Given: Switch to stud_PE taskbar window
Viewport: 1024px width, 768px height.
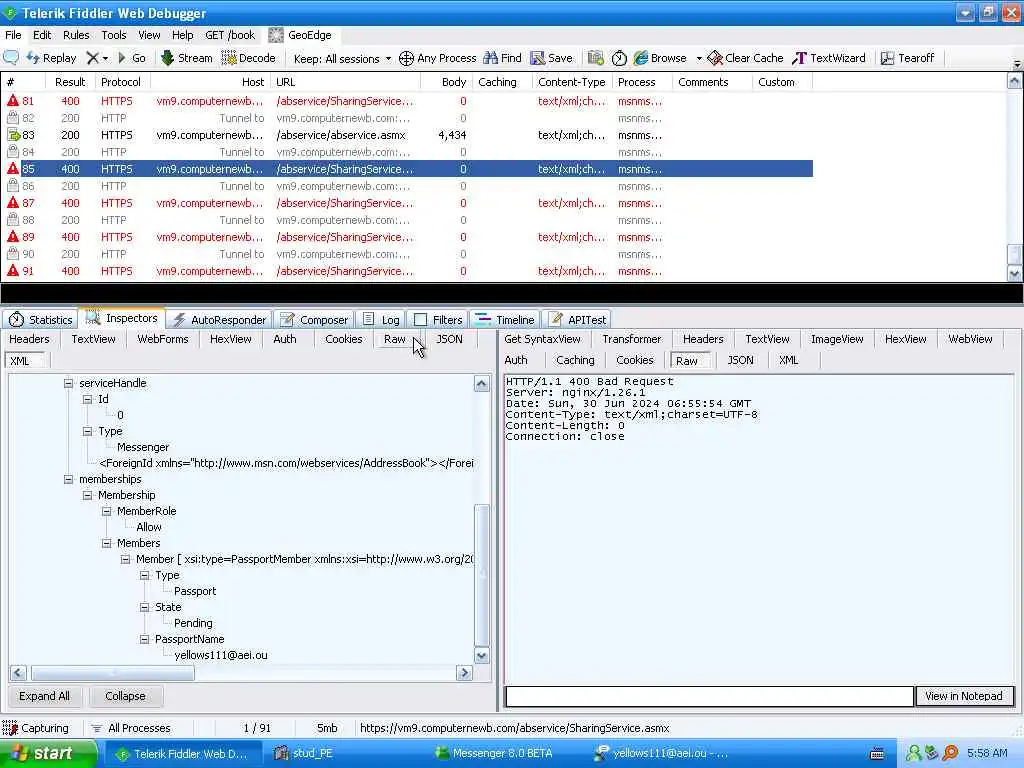Looking at the screenshot, I should (x=304, y=754).
